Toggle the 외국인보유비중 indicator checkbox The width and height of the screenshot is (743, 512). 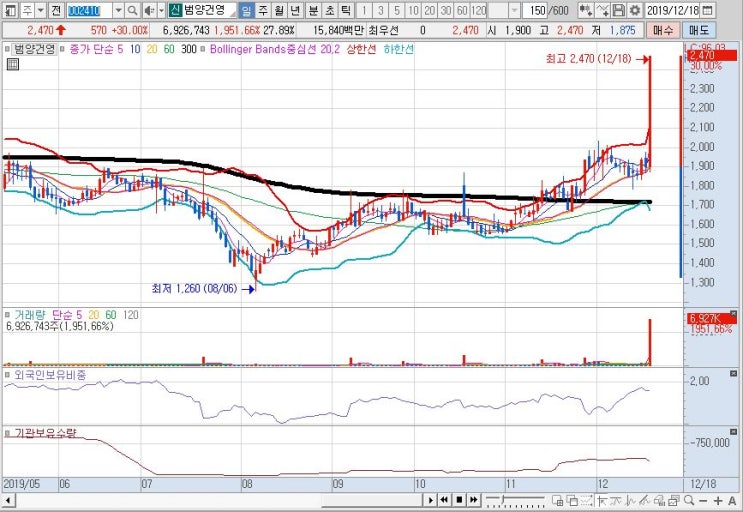pos(7,375)
